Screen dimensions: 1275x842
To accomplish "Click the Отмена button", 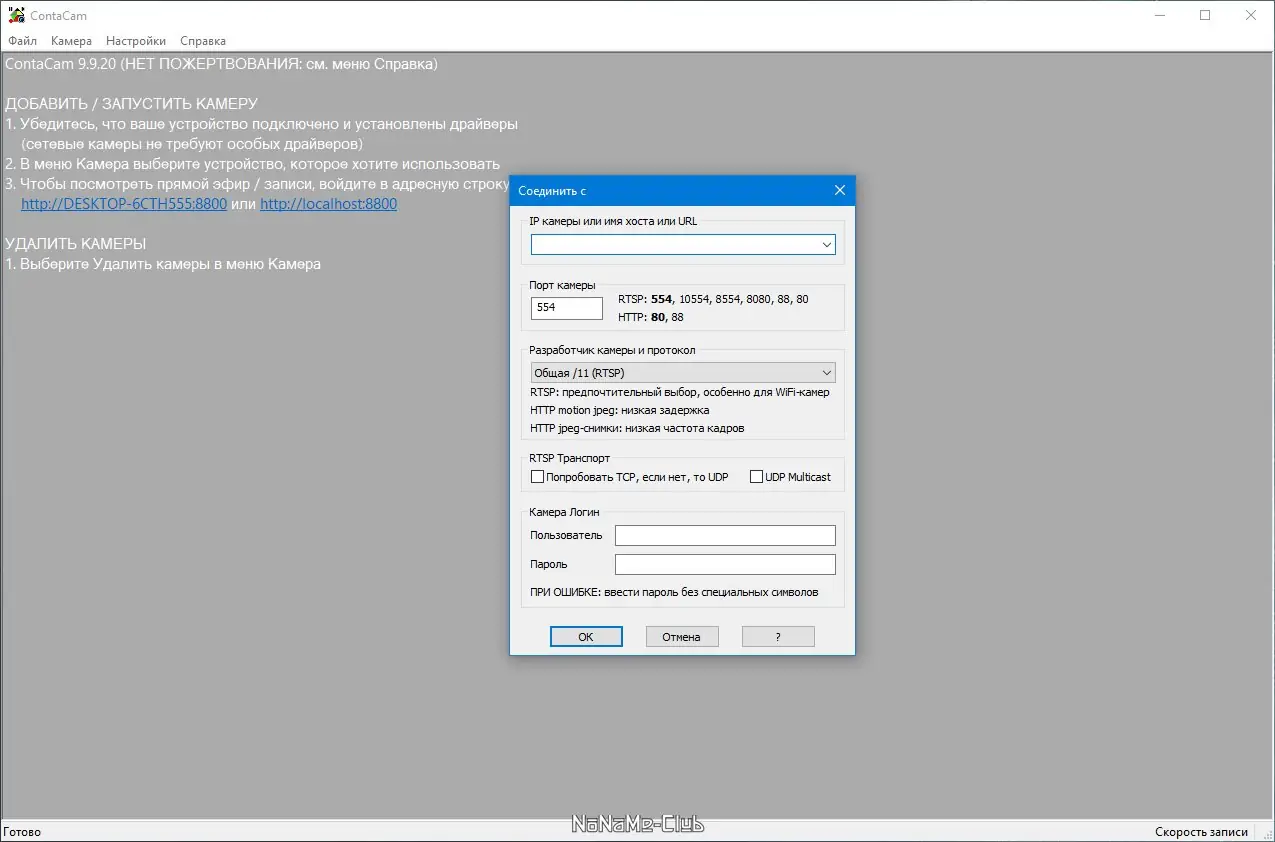I will click(x=681, y=636).
